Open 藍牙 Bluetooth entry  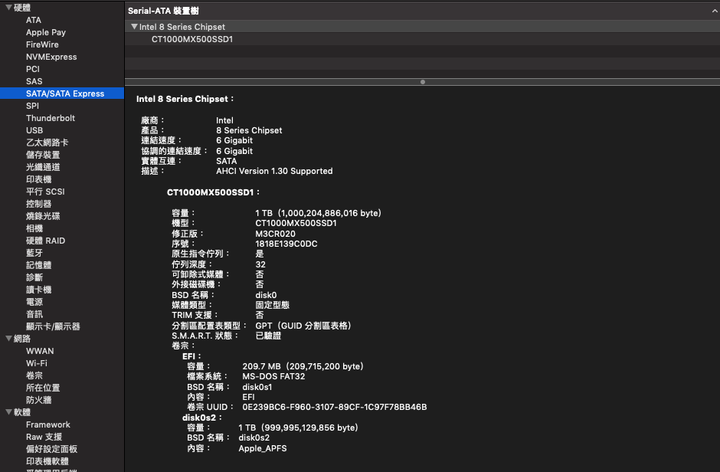tap(34, 253)
